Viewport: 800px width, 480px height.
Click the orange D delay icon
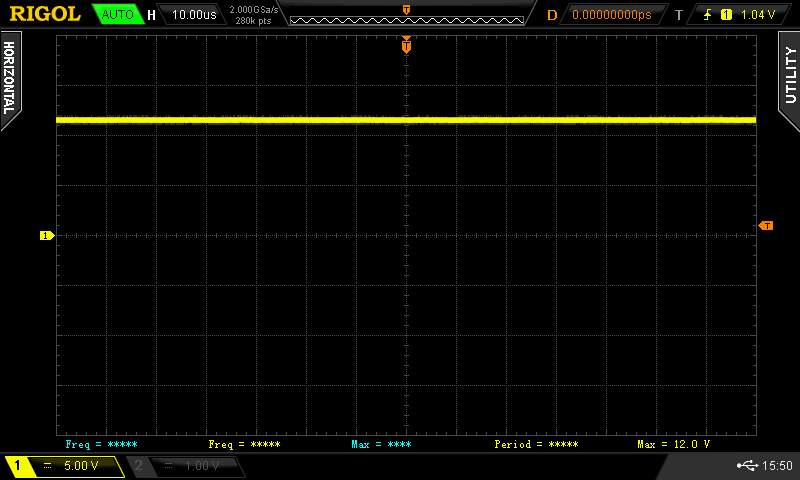pyautogui.click(x=552, y=15)
